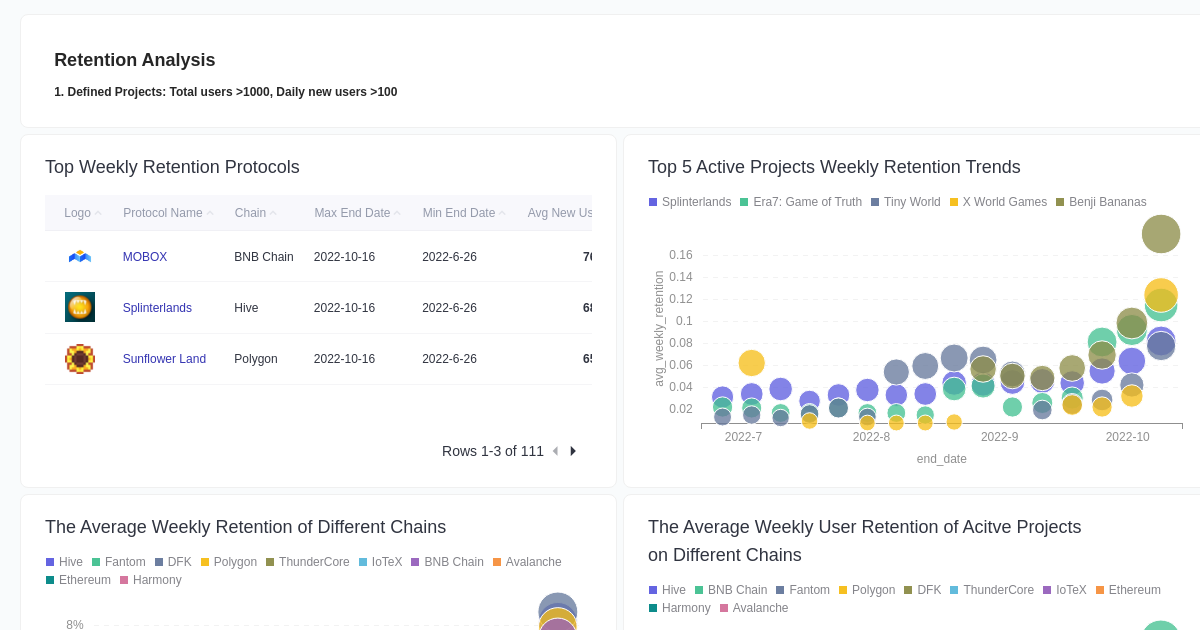
Task: Click the Sunflower Land sunflower logo
Action: point(80,358)
